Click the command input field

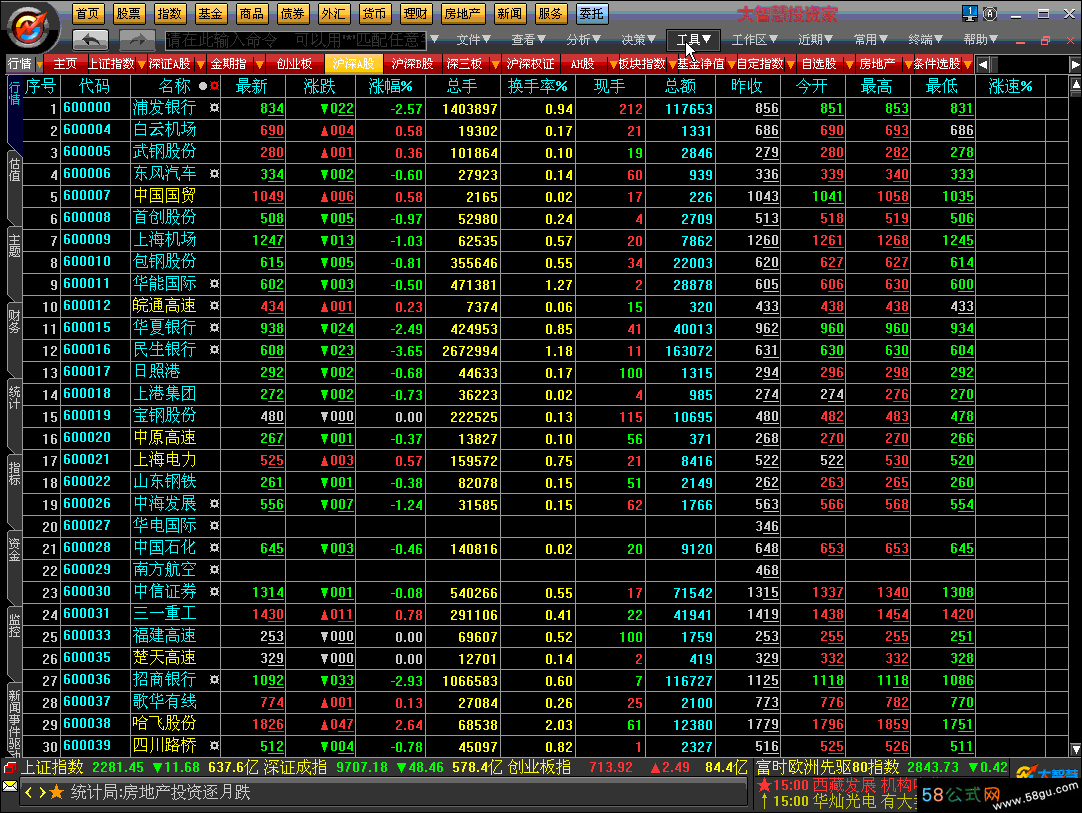(x=296, y=40)
